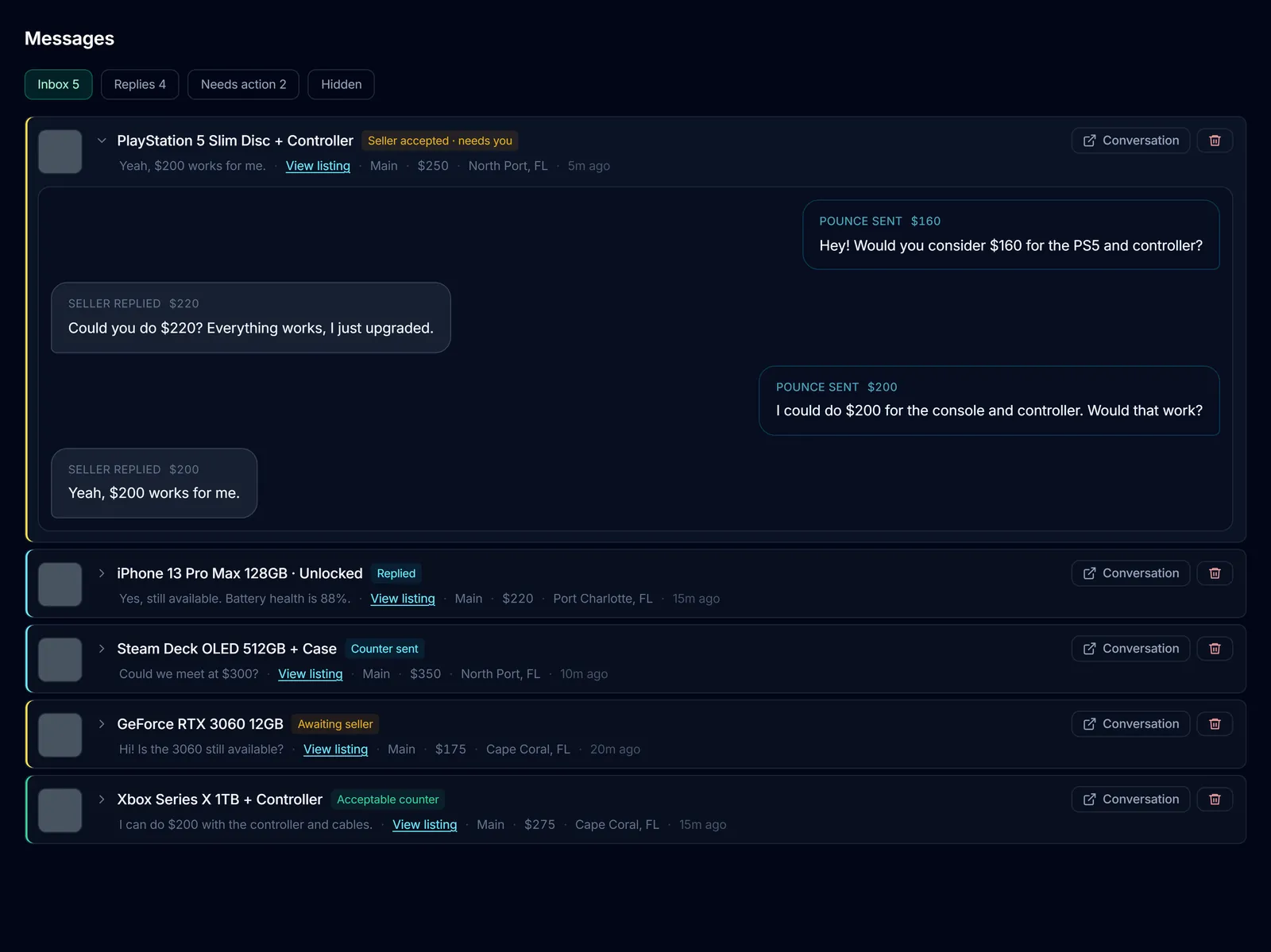
Task: Open Conversation for Steam Deck OLED
Action: pyautogui.click(x=1130, y=649)
